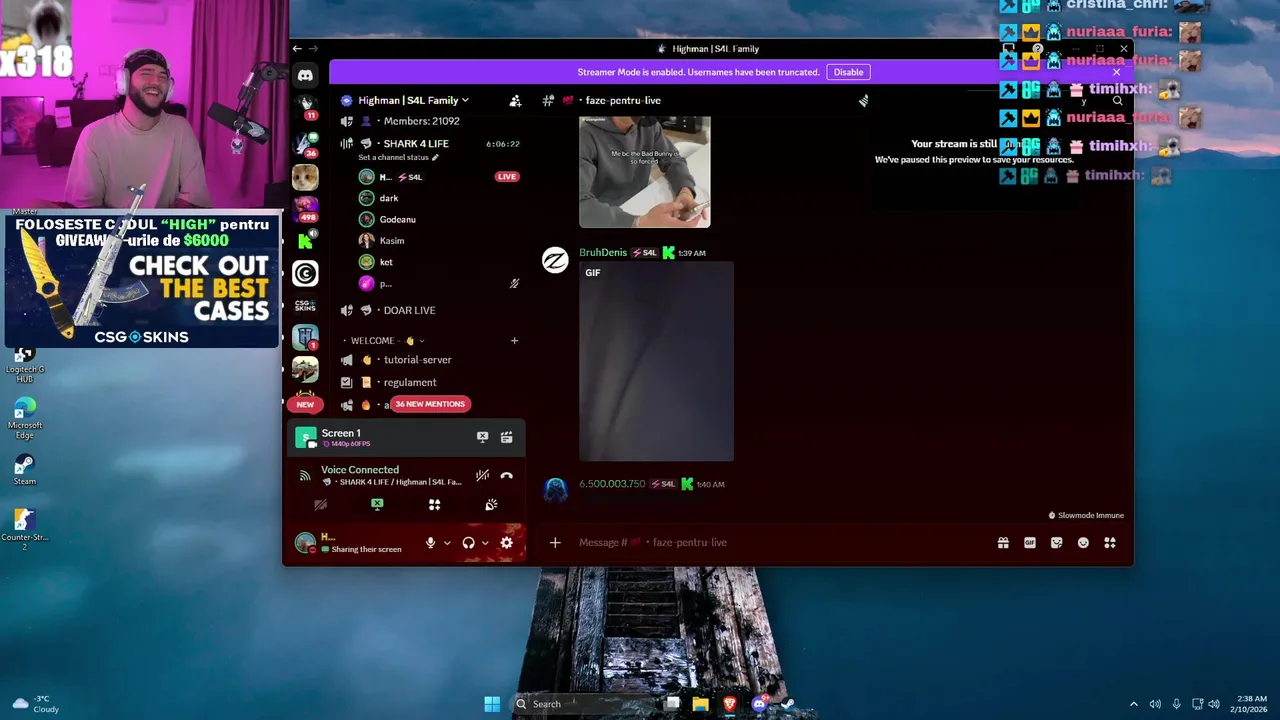Disable Streamer Mode via Disable button
Viewport: 1280px width, 720px height.
(848, 72)
